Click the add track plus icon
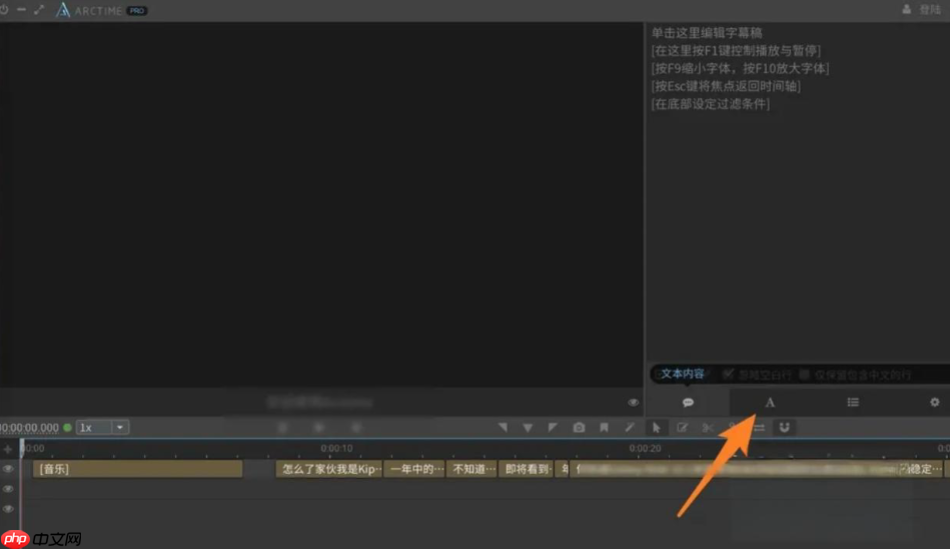This screenshot has height=549, width=950. (8, 449)
